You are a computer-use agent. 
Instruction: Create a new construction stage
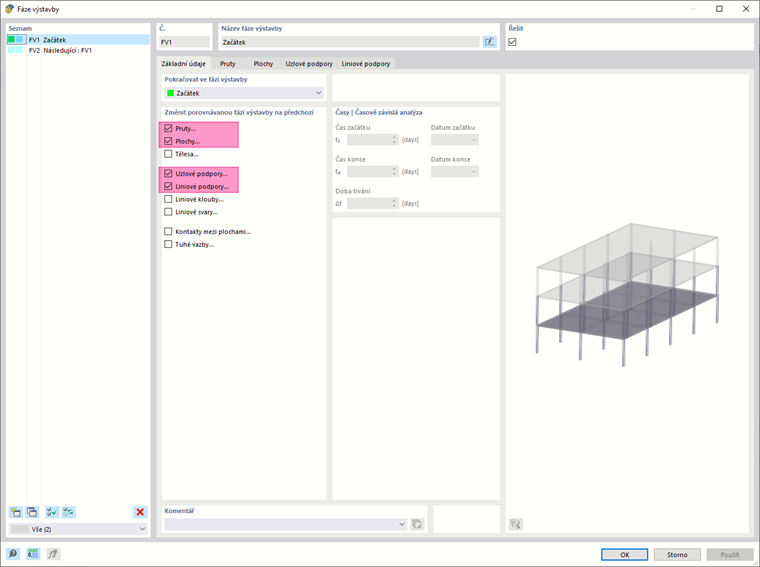point(16,512)
